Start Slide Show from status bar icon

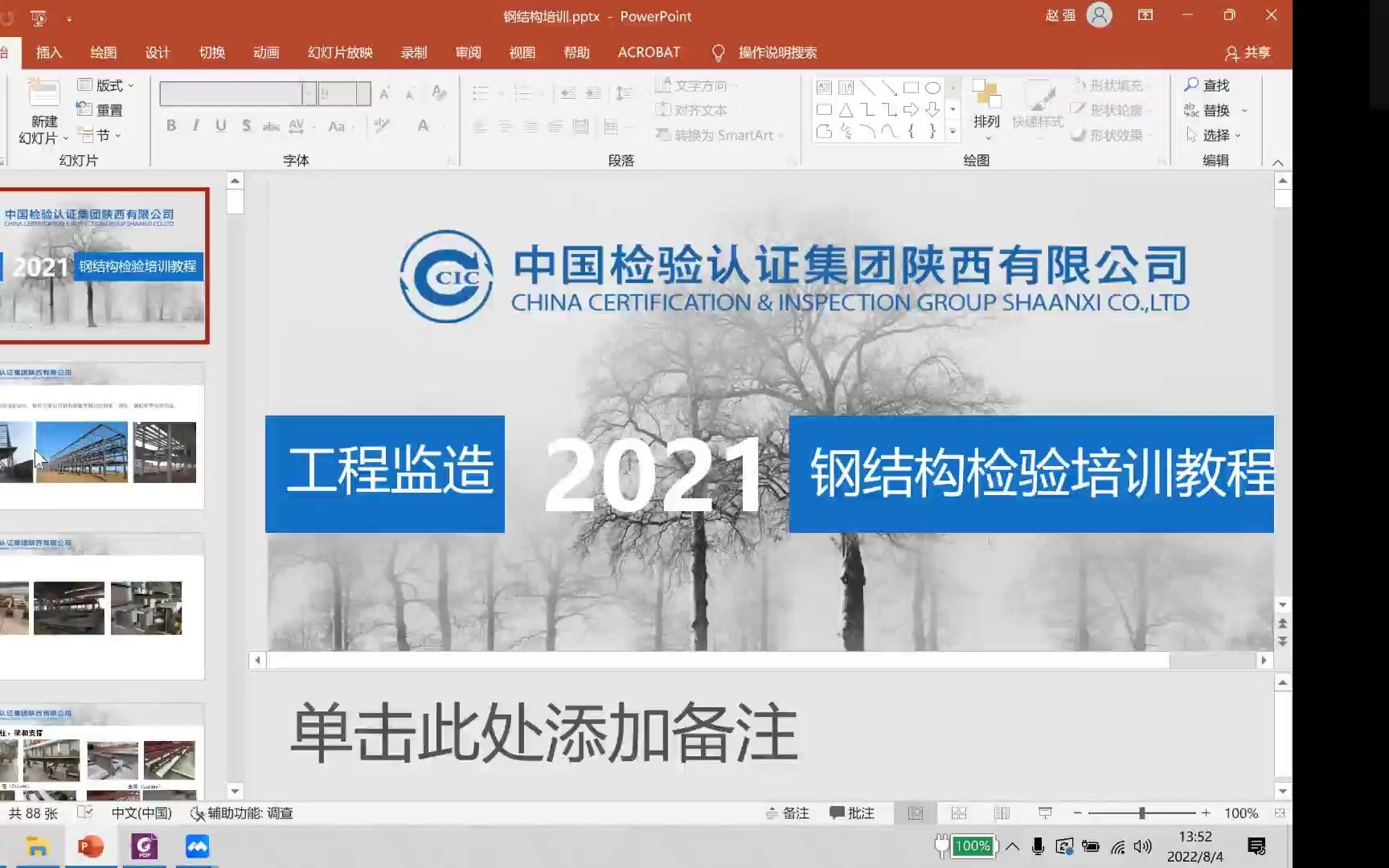pos(1045,813)
